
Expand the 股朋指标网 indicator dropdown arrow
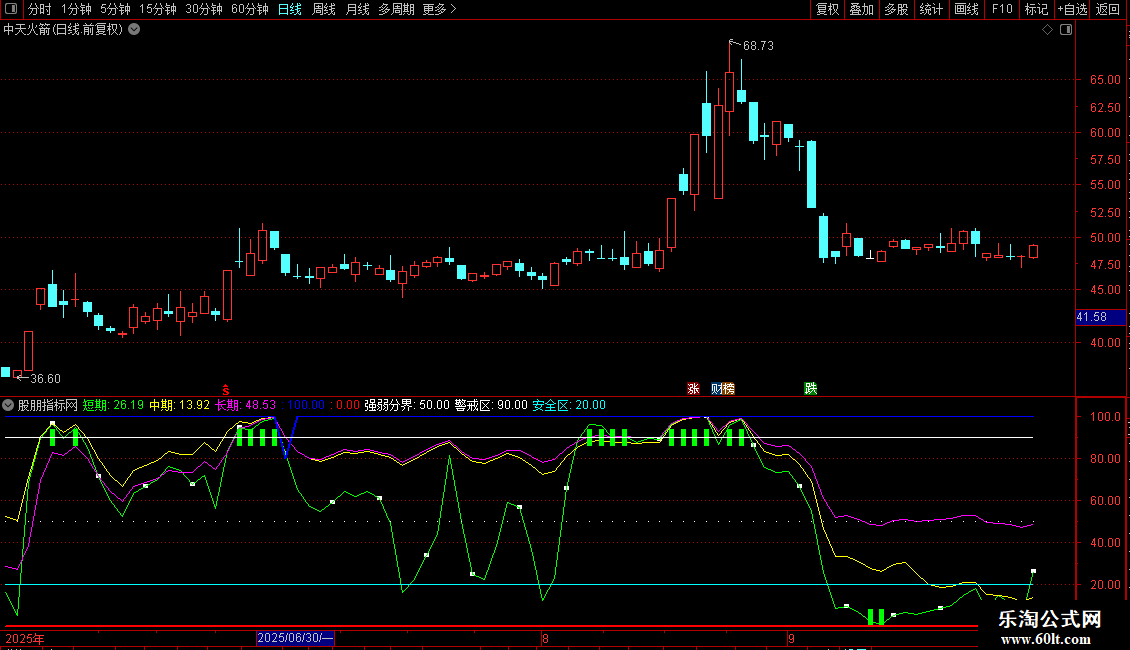9,406
